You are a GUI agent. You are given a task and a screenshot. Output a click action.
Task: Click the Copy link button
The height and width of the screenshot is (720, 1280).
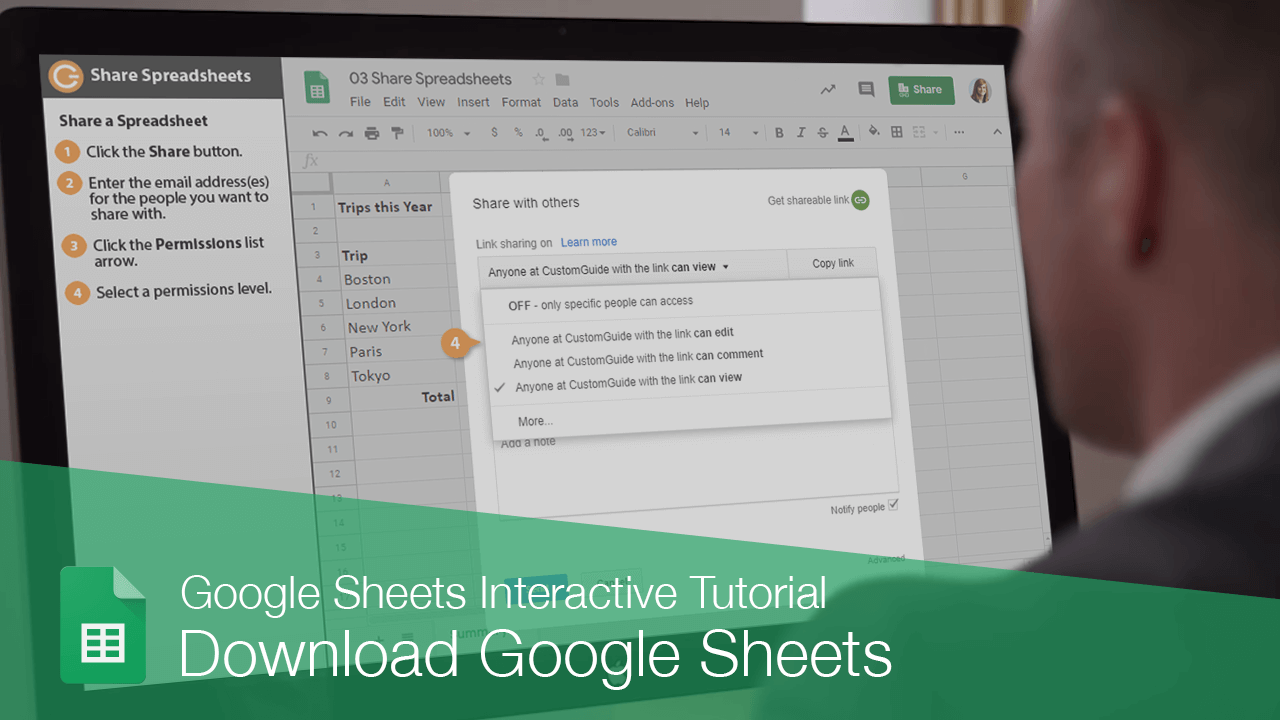coord(832,263)
